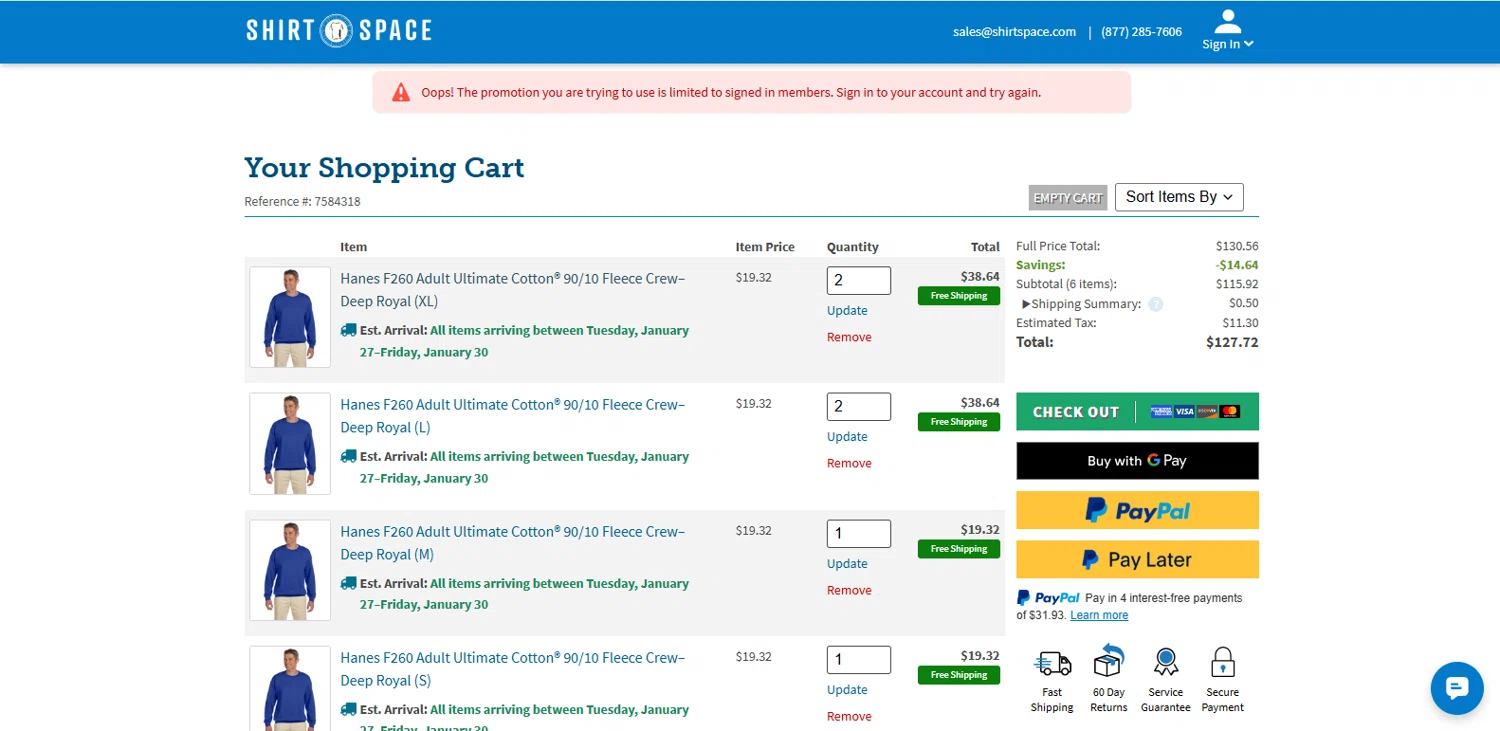Update quantity for Deep Royal (L)
This screenshot has width=1500, height=731.
847,437
